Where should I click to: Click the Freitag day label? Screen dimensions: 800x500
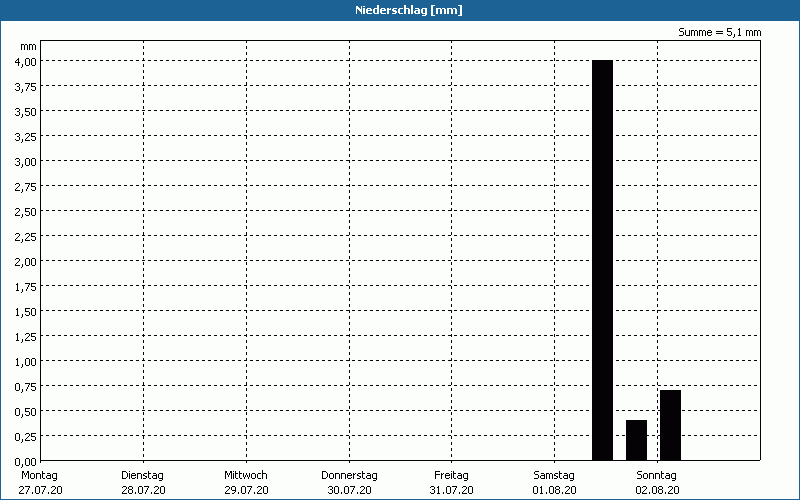pyautogui.click(x=452, y=476)
